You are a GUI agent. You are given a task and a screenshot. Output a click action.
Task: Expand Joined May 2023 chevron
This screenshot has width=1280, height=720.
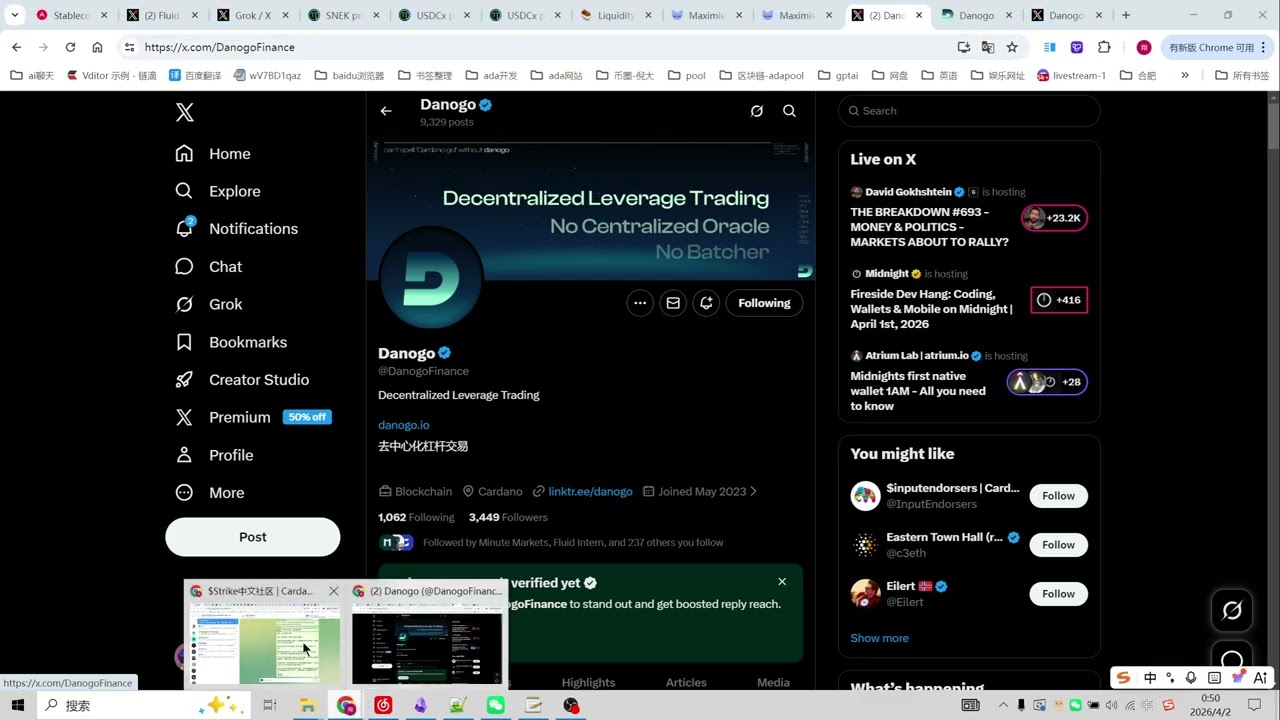pyautogui.click(x=753, y=491)
